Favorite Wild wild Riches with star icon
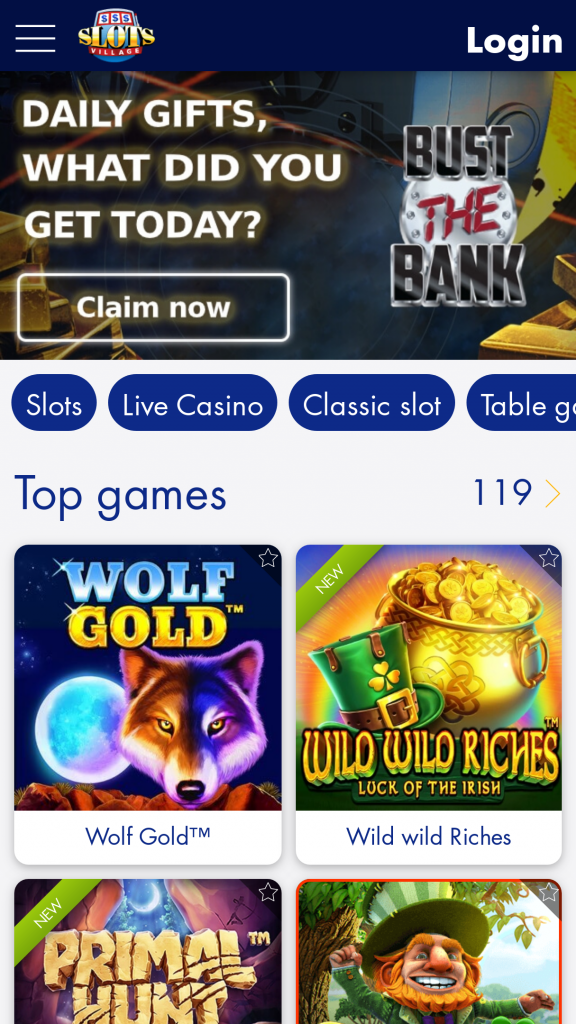The width and height of the screenshot is (576, 1024). coord(549,558)
